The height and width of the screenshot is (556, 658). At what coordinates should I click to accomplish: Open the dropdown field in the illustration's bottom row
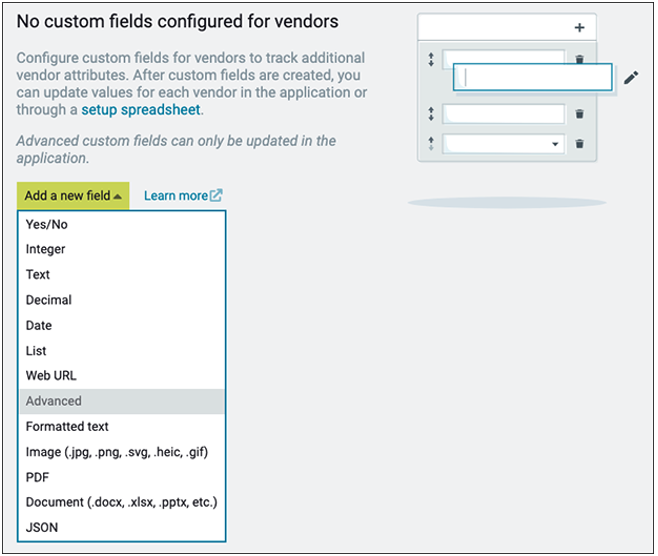coord(555,145)
